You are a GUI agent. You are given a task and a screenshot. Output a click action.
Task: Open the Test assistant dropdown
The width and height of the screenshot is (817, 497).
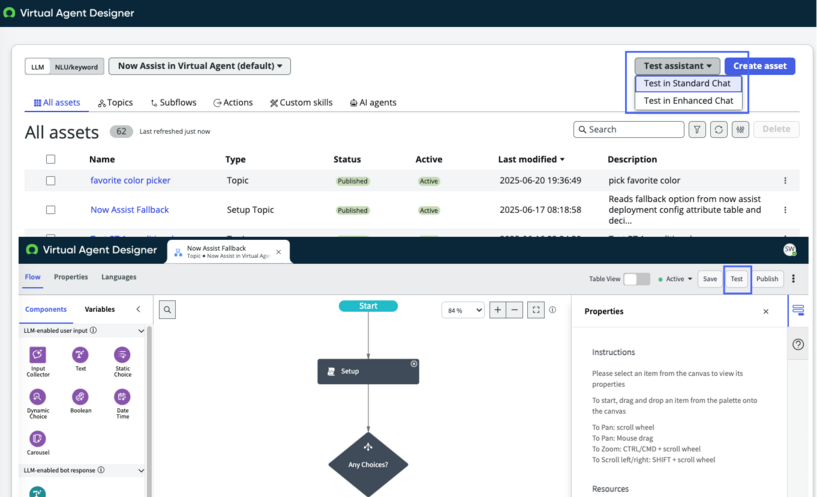[x=677, y=66]
